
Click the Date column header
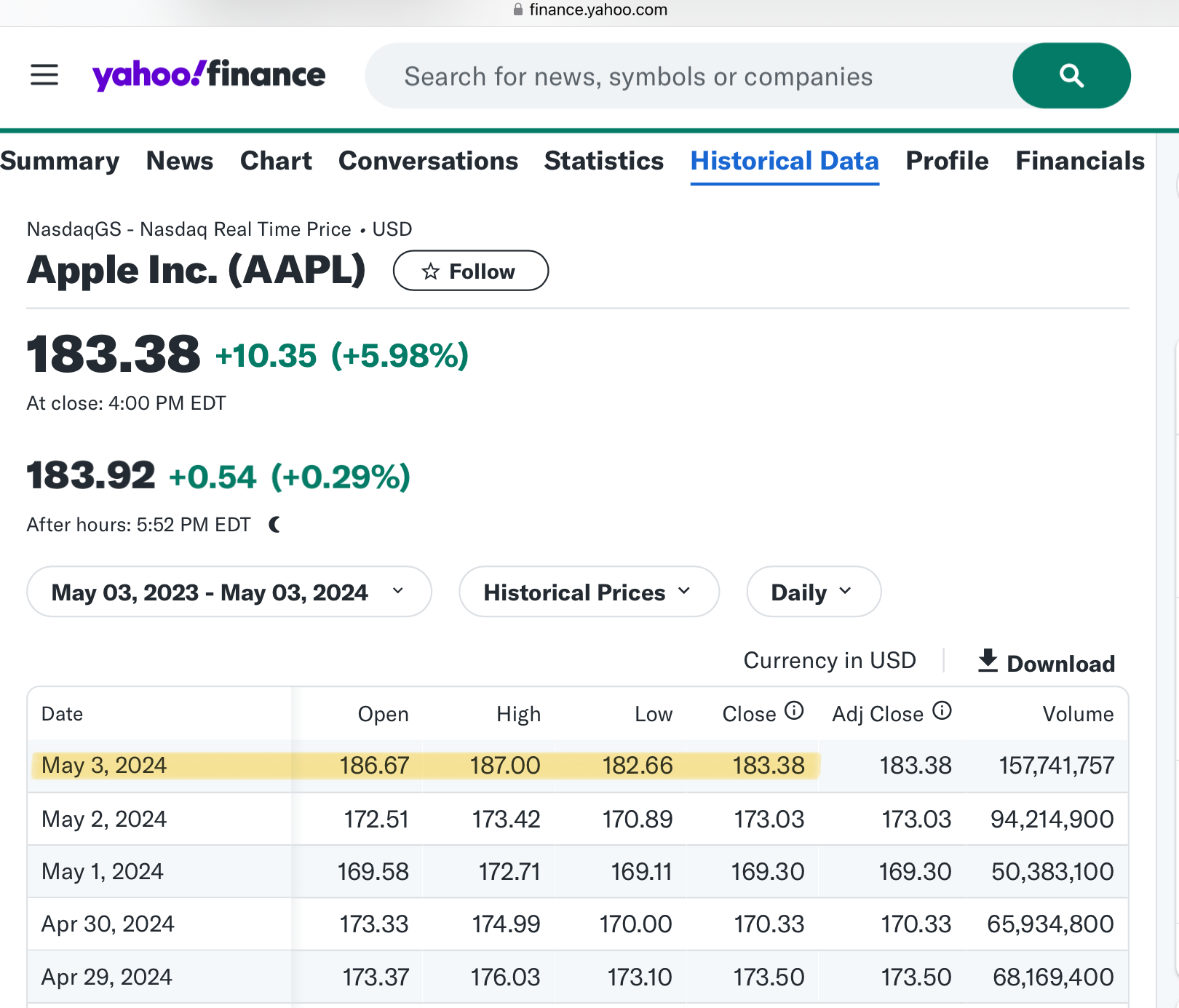pos(62,714)
